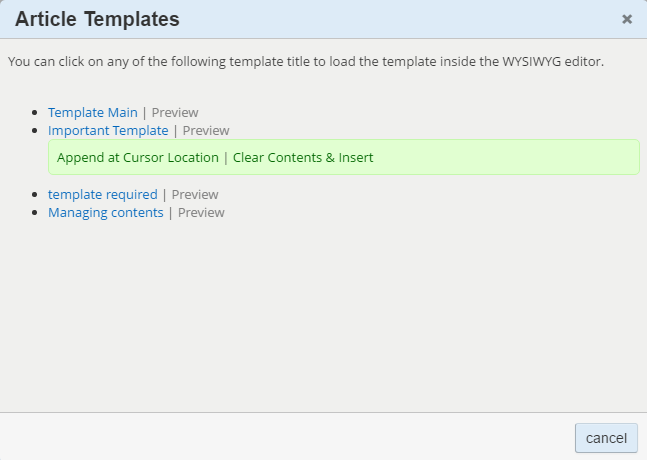This screenshot has width=647, height=460.
Task: Click the bullet beside Managing contents
Action: [37, 213]
